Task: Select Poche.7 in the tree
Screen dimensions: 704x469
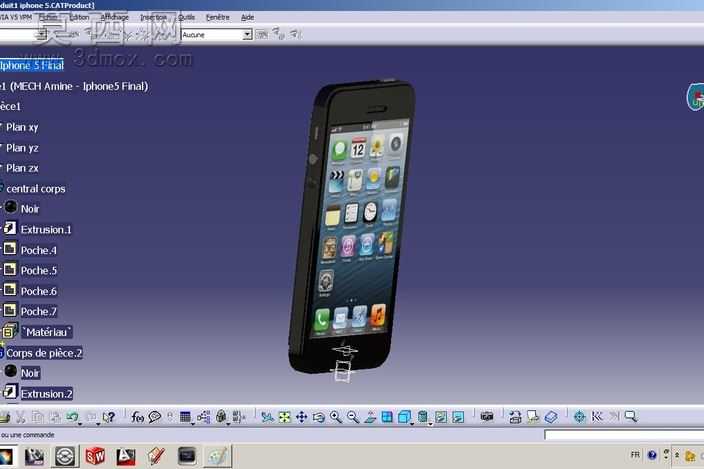Action: point(39,311)
